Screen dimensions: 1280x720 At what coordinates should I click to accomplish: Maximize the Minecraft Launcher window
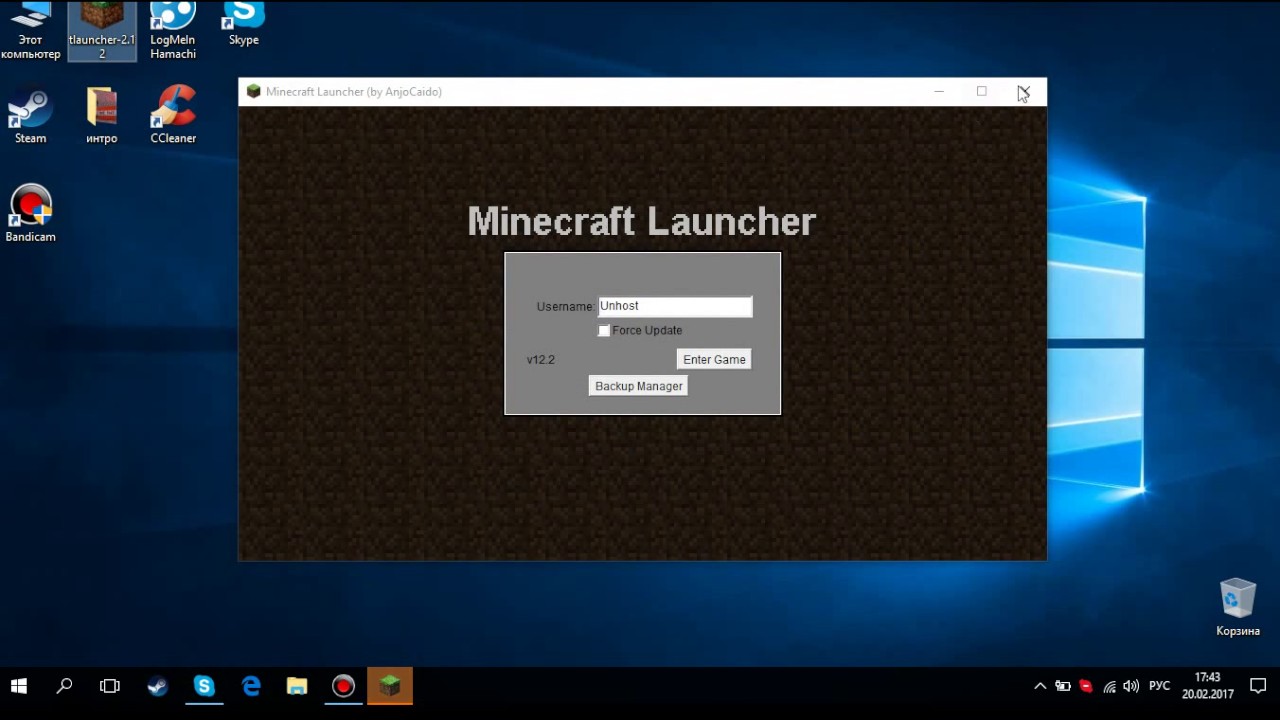click(982, 91)
